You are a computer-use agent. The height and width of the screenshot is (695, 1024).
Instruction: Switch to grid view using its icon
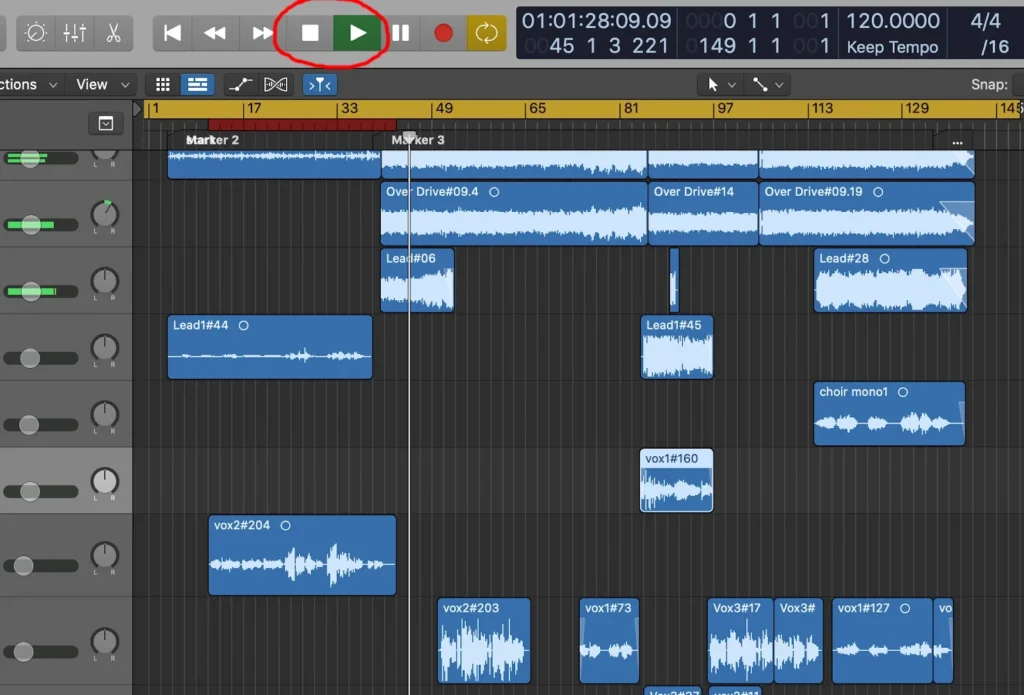tap(162, 84)
